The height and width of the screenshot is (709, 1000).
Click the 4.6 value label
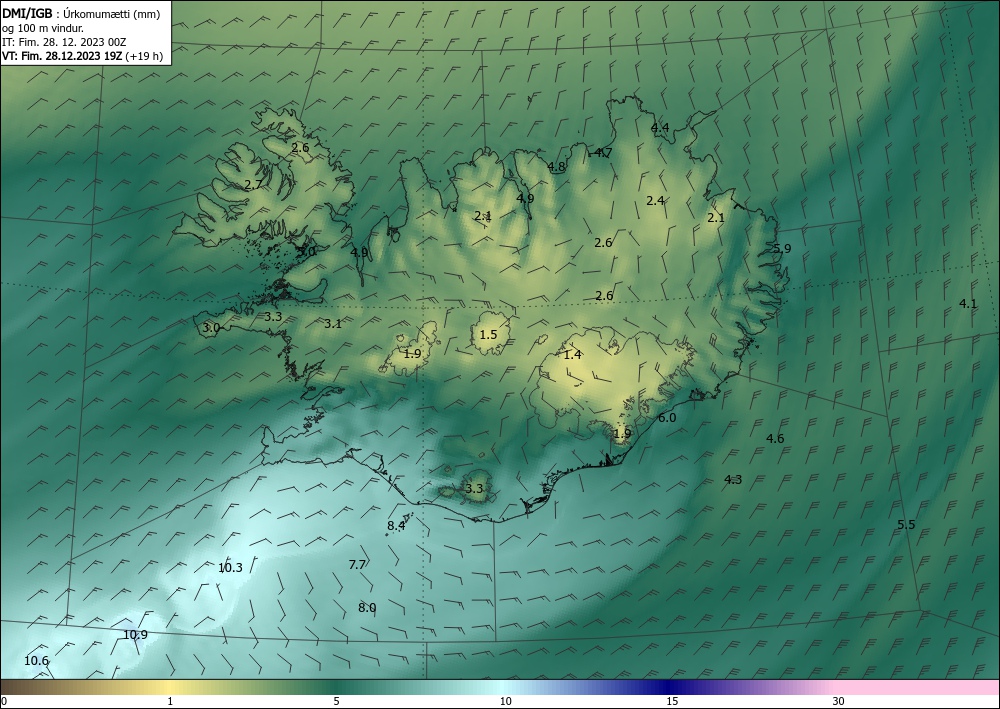pyautogui.click(x=775, y=438)
